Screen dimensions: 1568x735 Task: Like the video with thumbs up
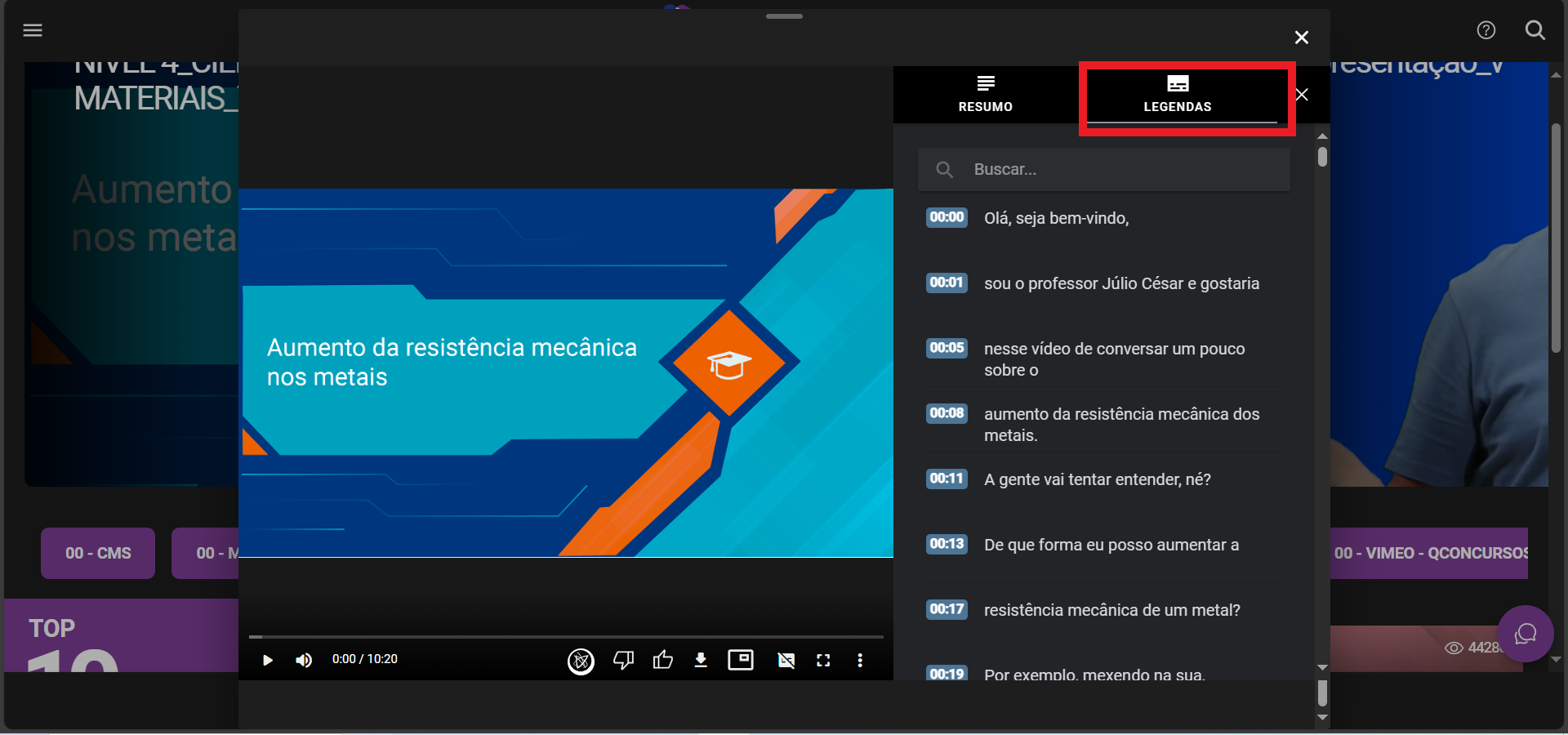663,660
